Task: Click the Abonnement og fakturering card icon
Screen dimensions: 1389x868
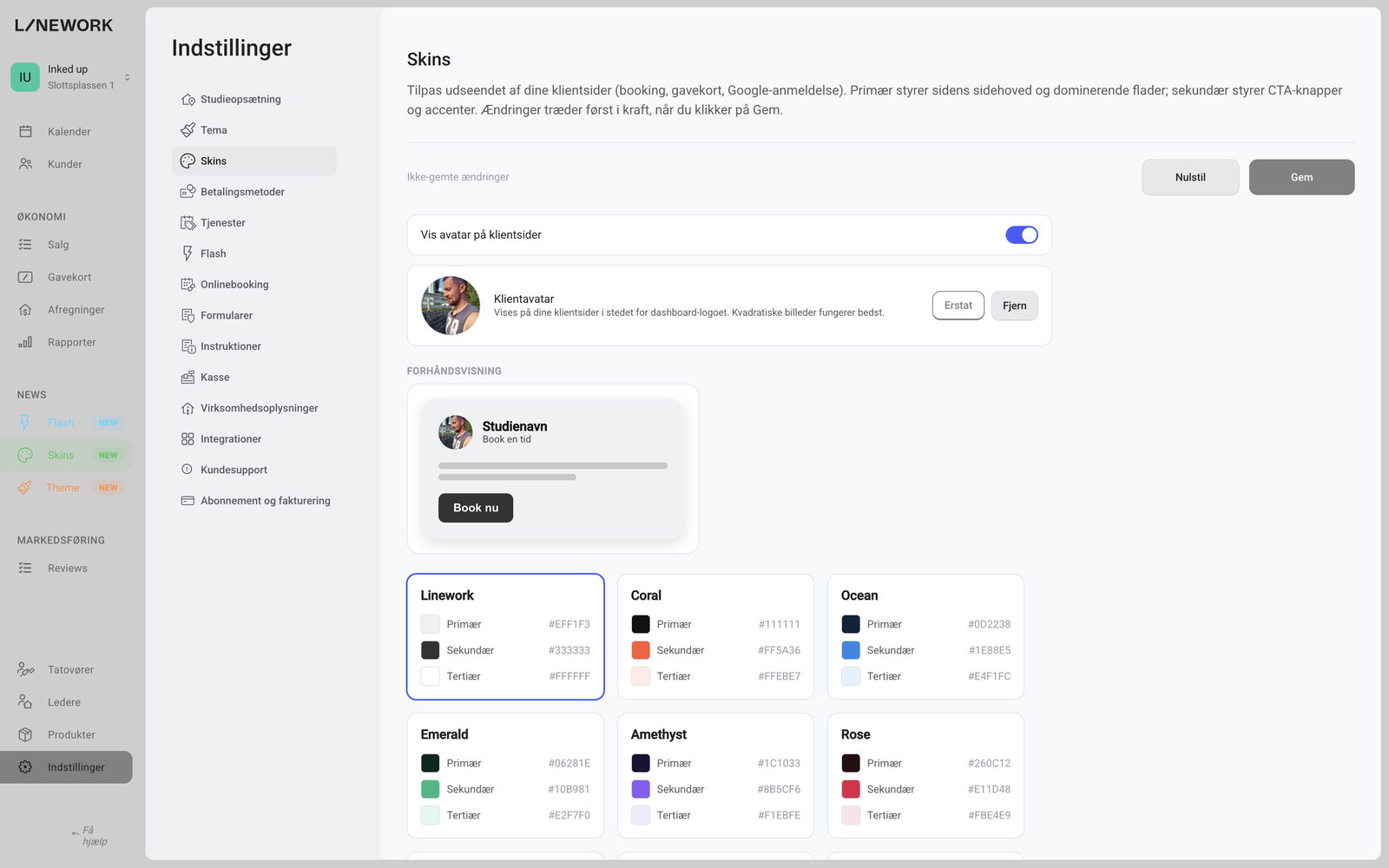Action: 188,501
